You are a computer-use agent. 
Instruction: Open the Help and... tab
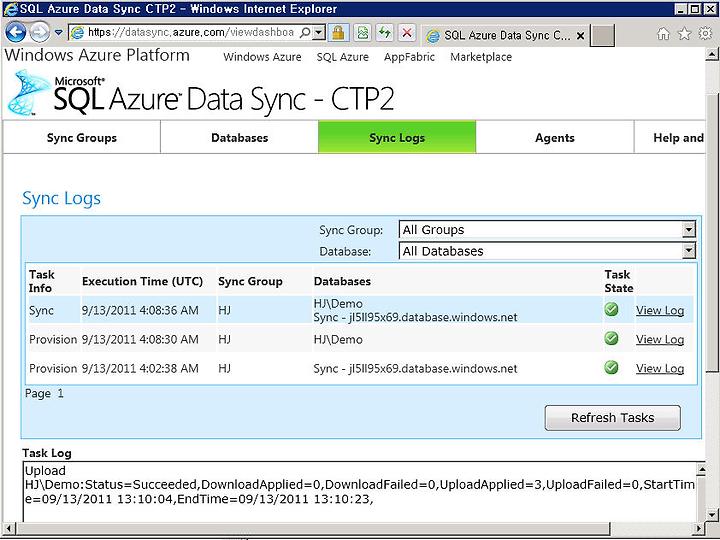point(670,137)
